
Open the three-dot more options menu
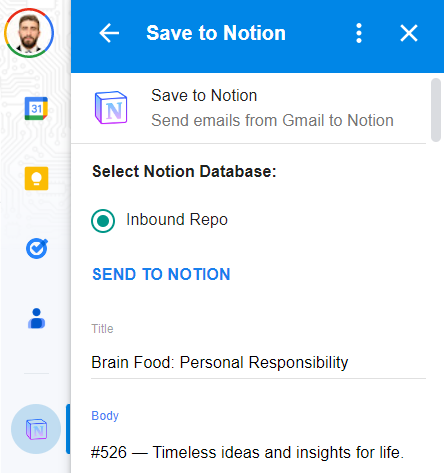(359, 33)
